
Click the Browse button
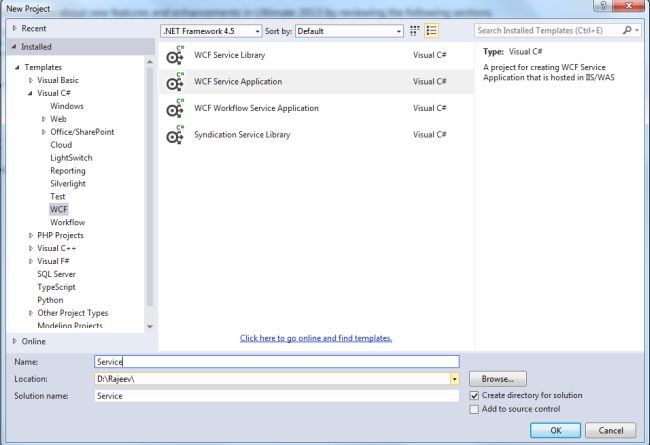tap(498, 379)
